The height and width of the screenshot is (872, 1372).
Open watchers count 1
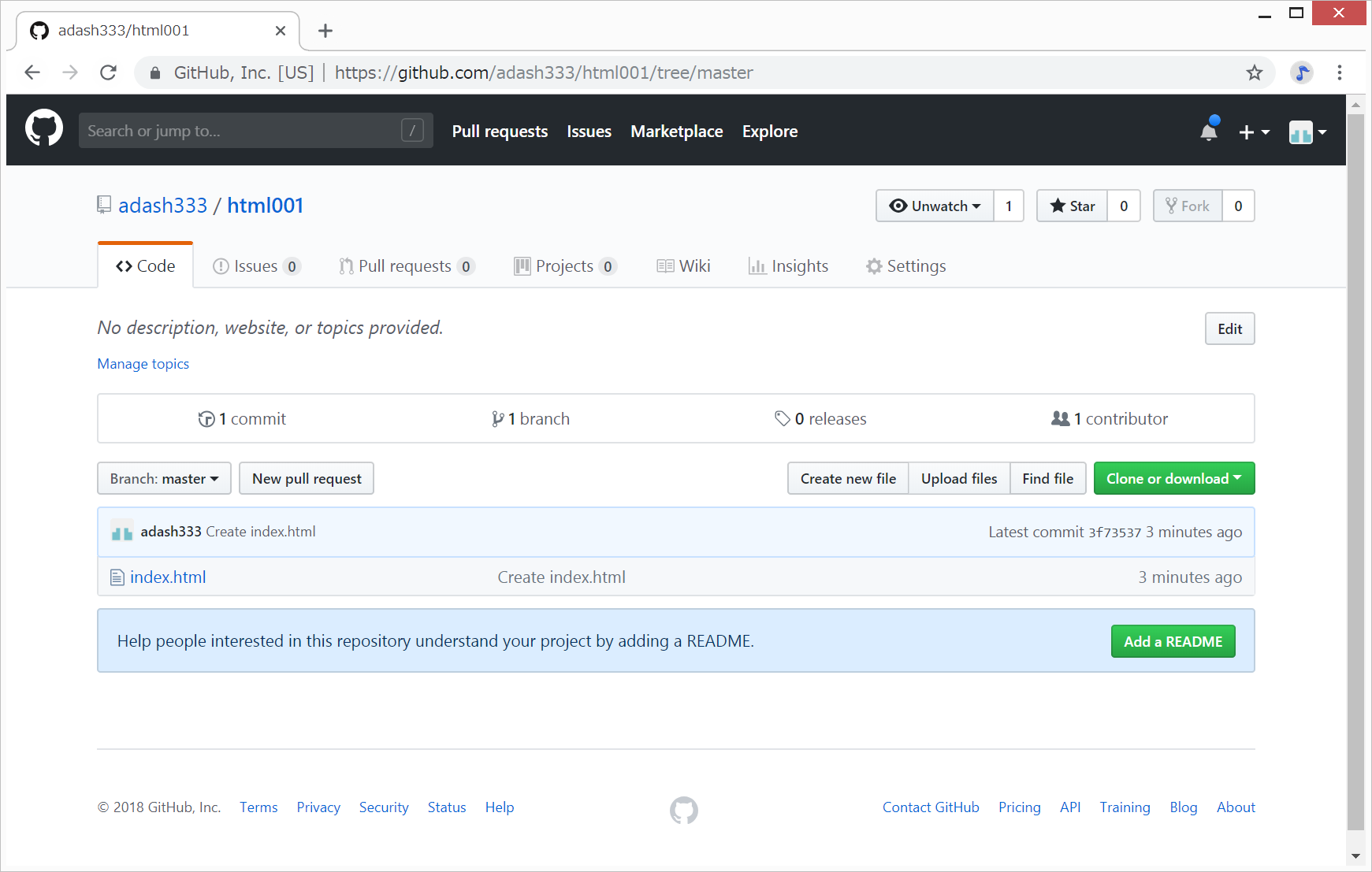[x=1009, y=206]
